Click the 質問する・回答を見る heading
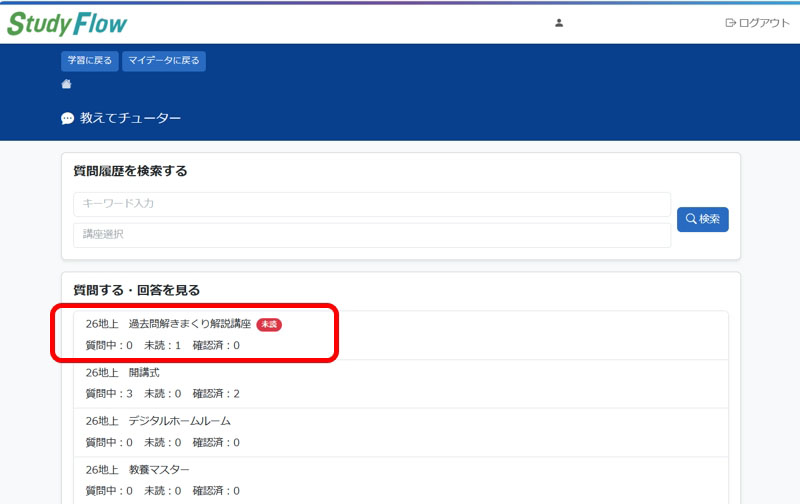 click(137, 290)
